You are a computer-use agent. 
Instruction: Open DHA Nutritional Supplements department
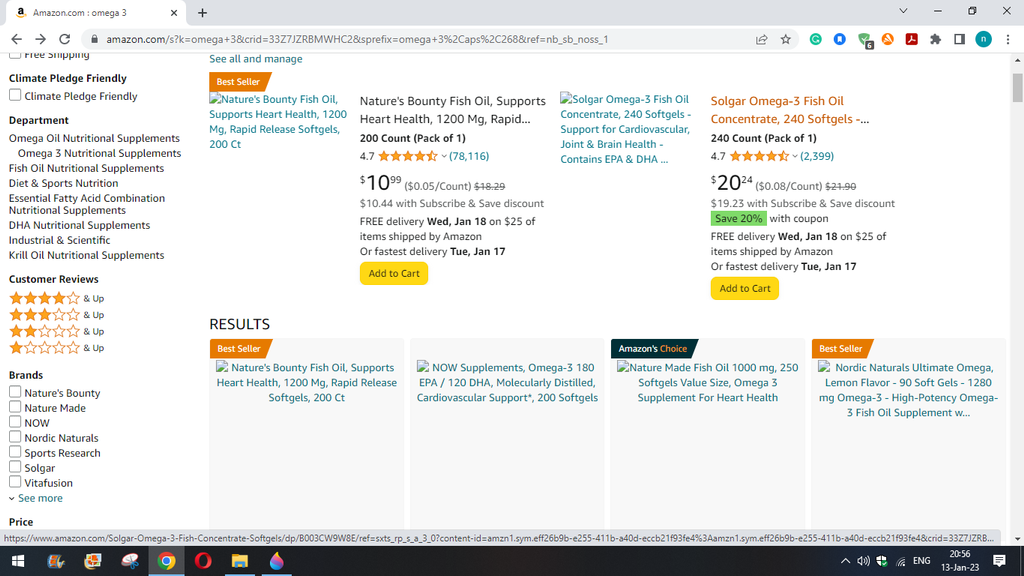[79, 225]
